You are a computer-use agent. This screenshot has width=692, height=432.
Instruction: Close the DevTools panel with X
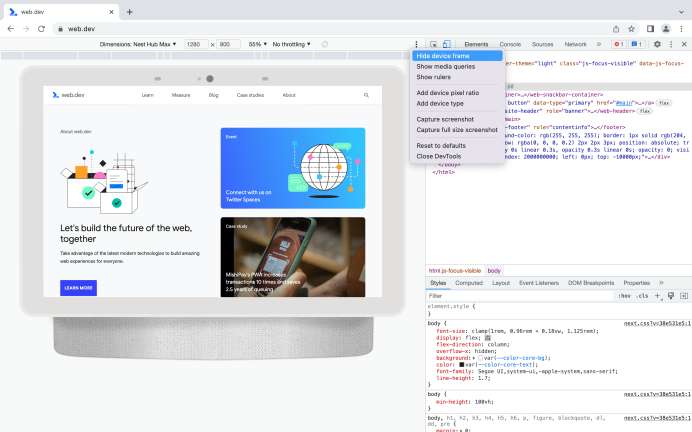pos(684,44)
